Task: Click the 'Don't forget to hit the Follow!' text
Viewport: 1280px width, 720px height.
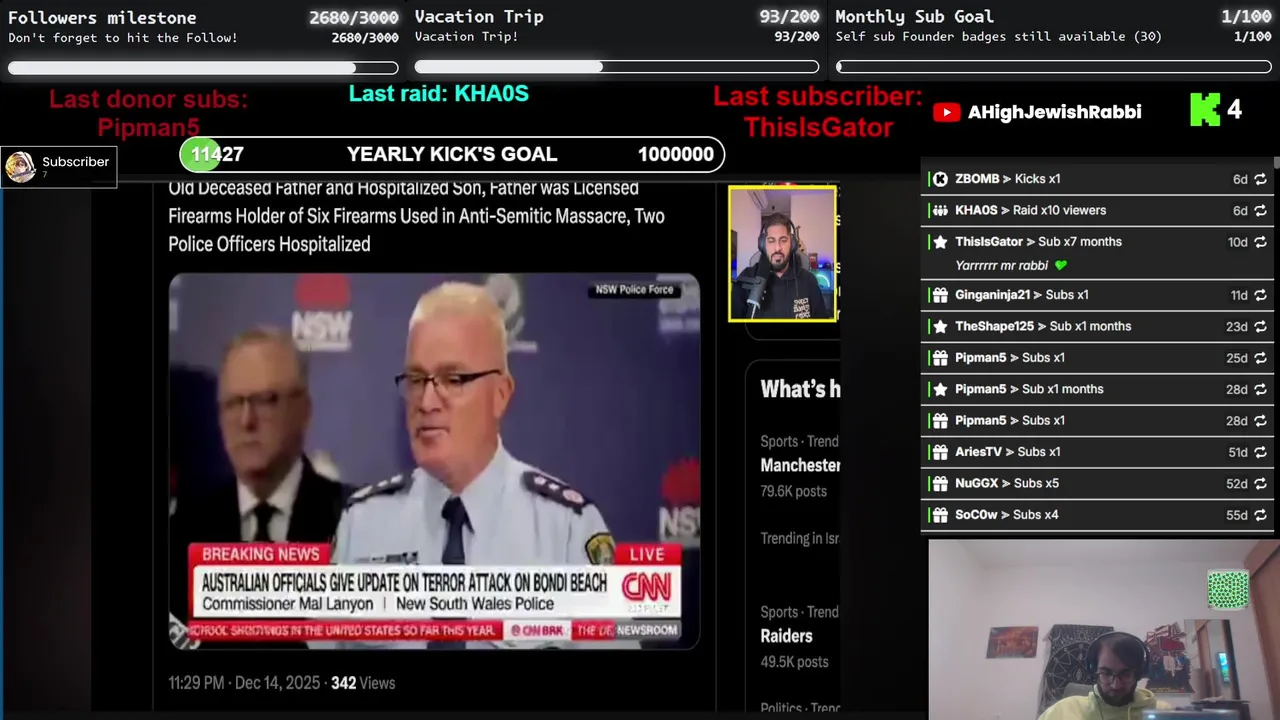Action: pyautogui.click(x=123, y=38)
